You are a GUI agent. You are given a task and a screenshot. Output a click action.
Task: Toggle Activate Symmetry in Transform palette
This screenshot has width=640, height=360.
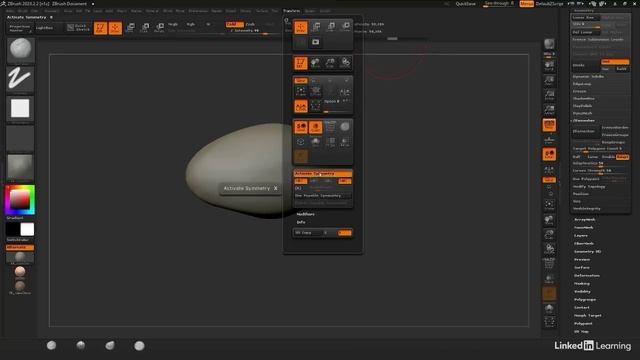pyautogui.click(x=322, y=173)
